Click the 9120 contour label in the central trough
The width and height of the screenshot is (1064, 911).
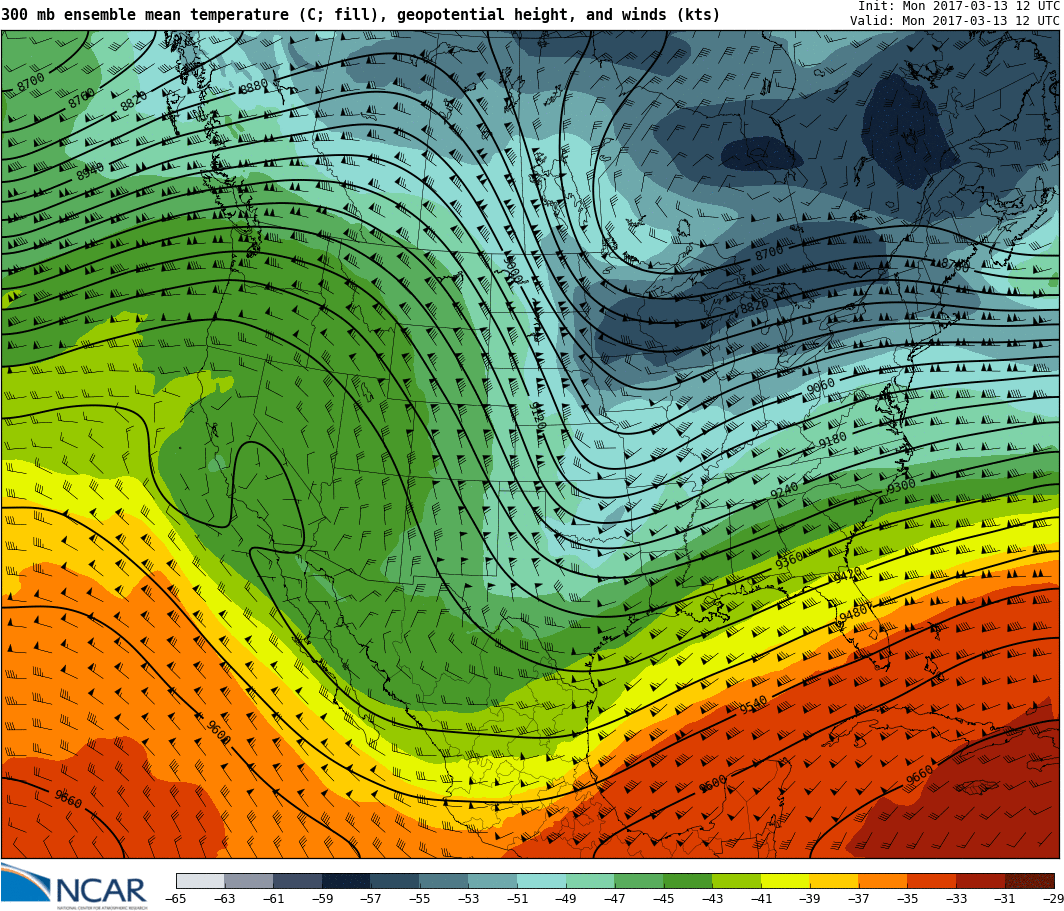tap(537, 416)
